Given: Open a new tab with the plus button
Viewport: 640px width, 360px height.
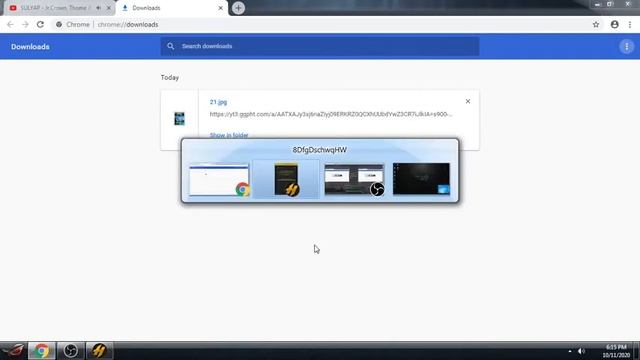Looking at the screenshot, I should coord(238,8).
